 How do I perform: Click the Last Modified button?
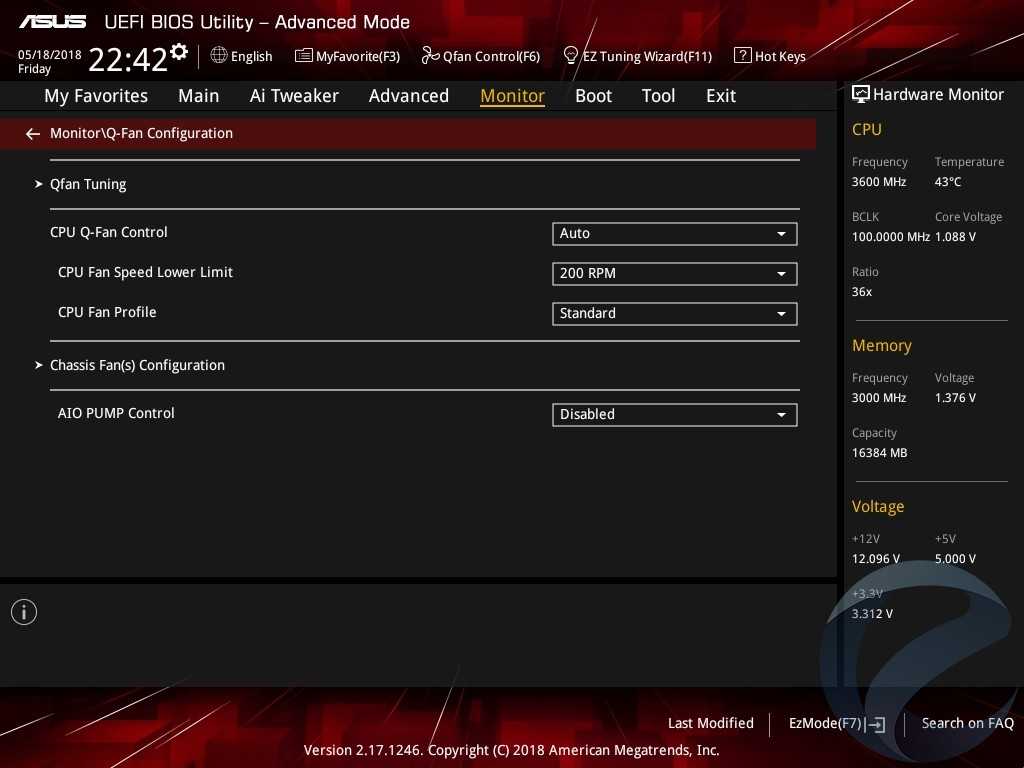point(710,724)
